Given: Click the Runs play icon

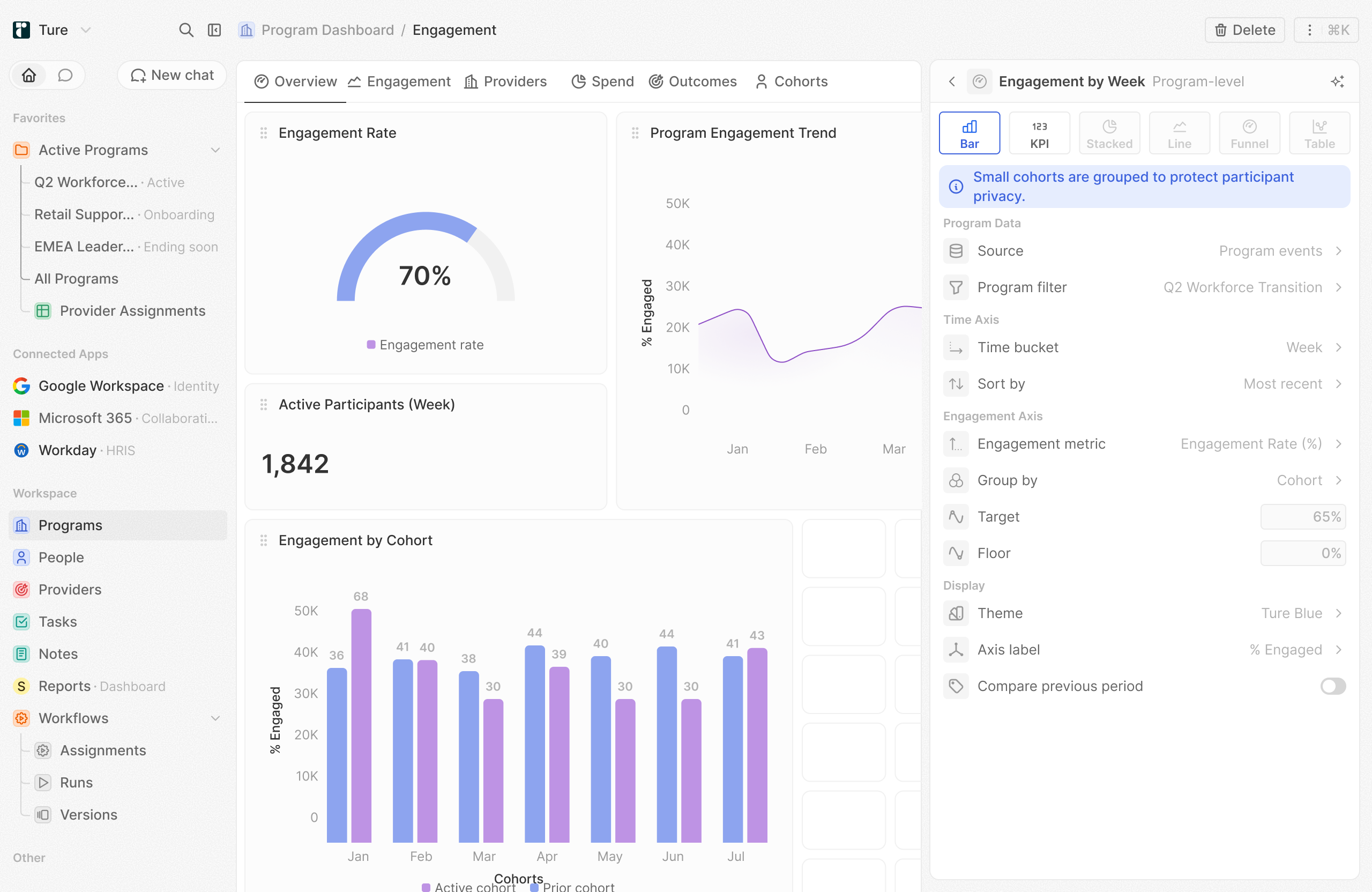Looking at the screenshot, I should click(43, 783).
